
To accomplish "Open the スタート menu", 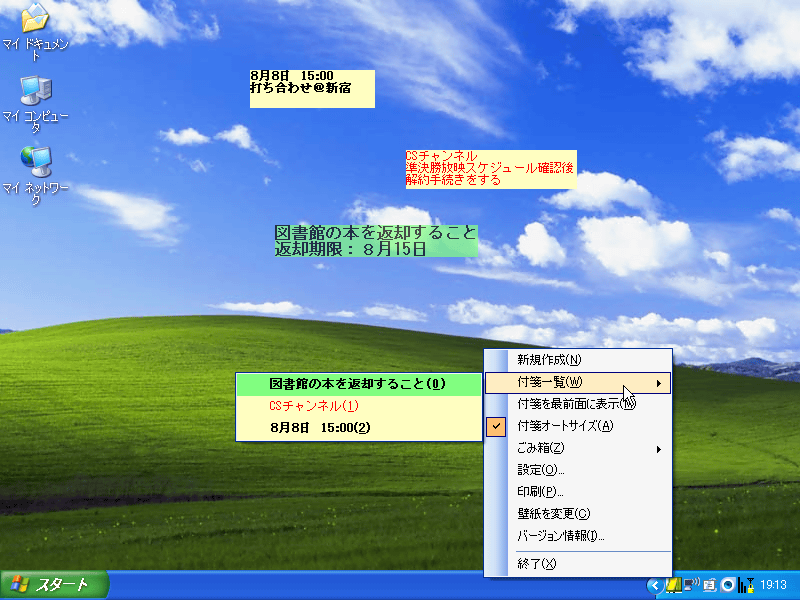I will (x=55, y=585).
